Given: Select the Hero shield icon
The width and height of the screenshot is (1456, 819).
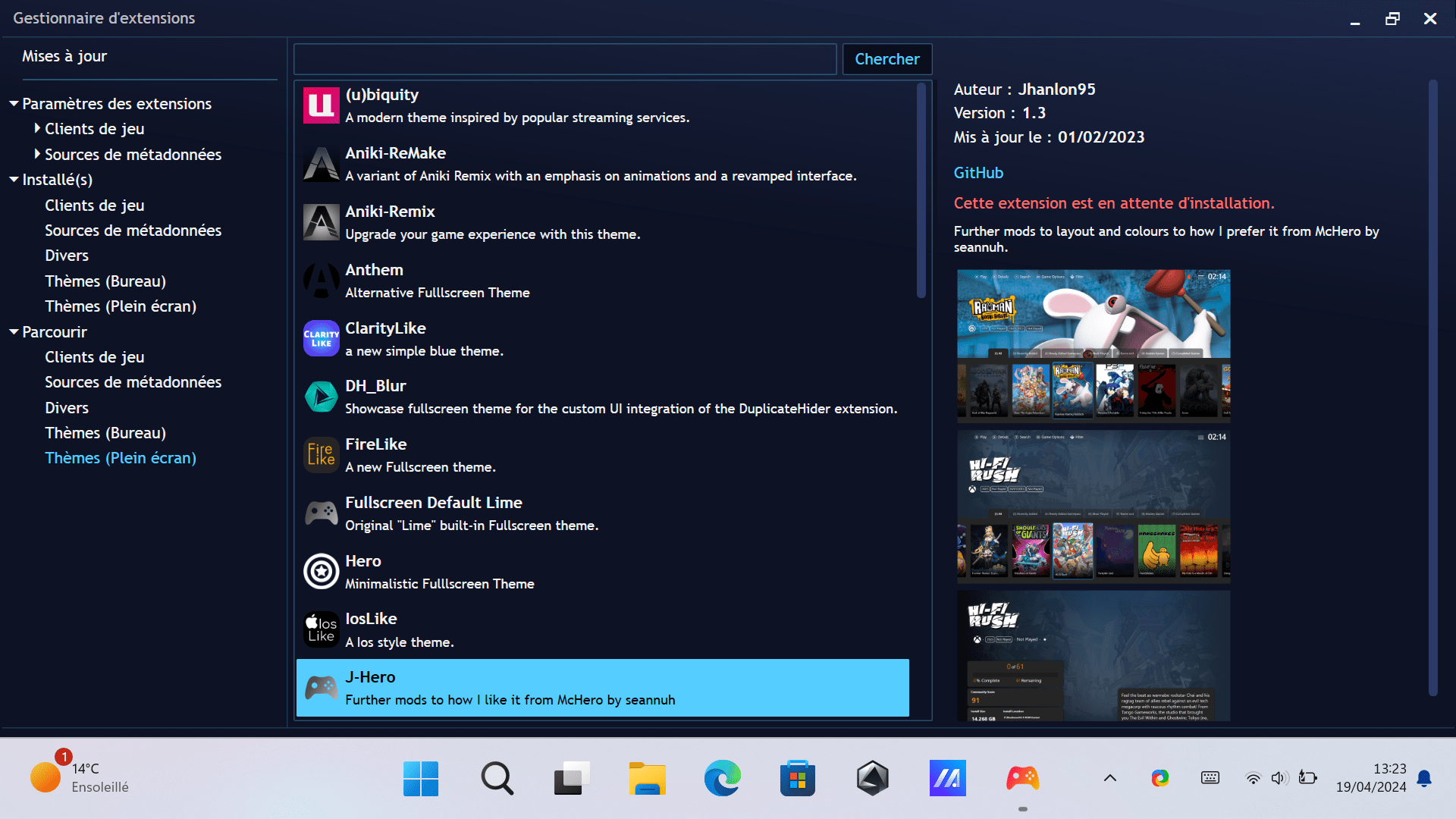Looking at the screenshot, I should (321, 572).
